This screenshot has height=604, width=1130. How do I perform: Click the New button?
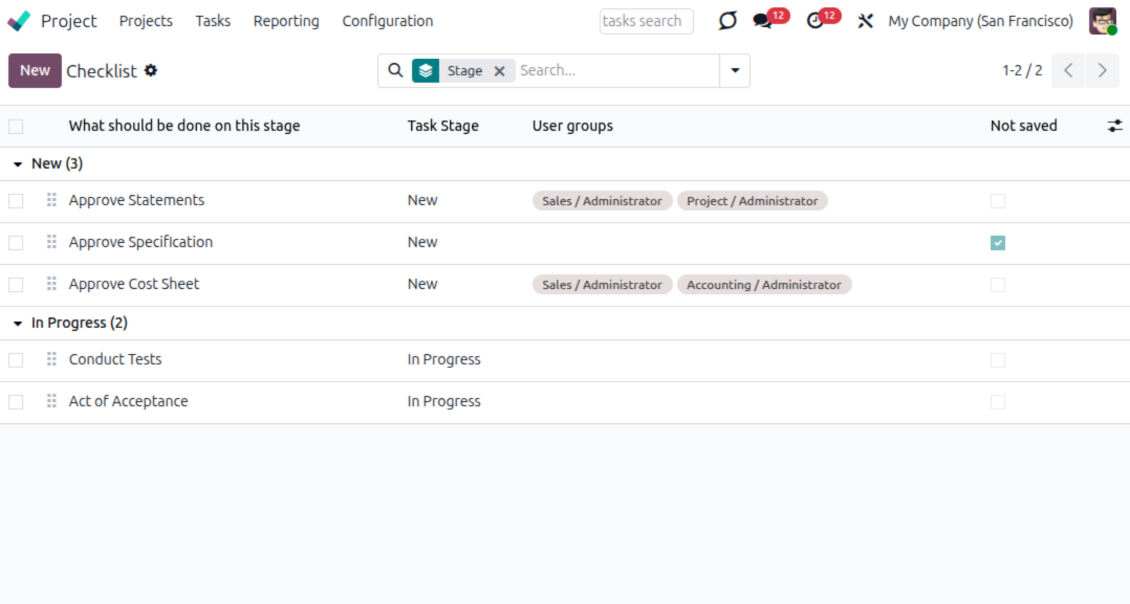(35, 71)
